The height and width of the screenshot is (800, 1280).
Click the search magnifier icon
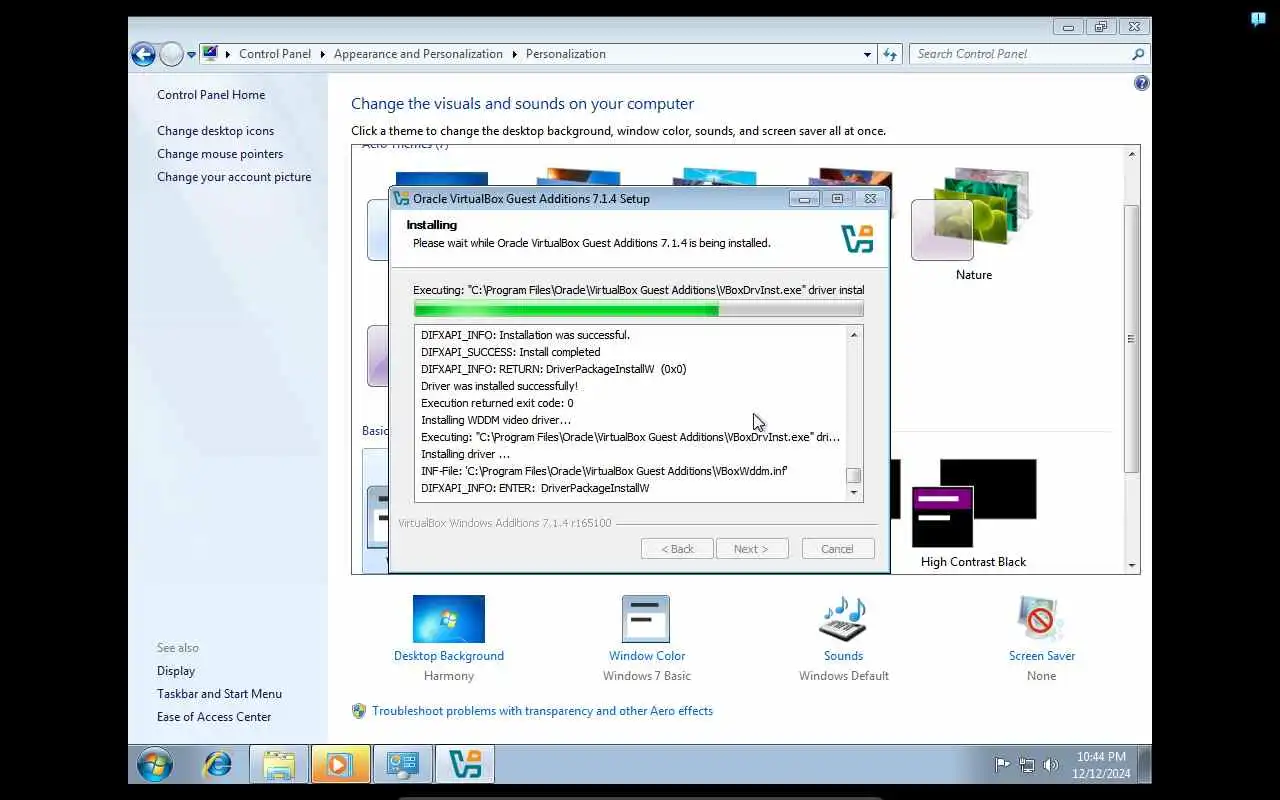[x=1138, y=54]
